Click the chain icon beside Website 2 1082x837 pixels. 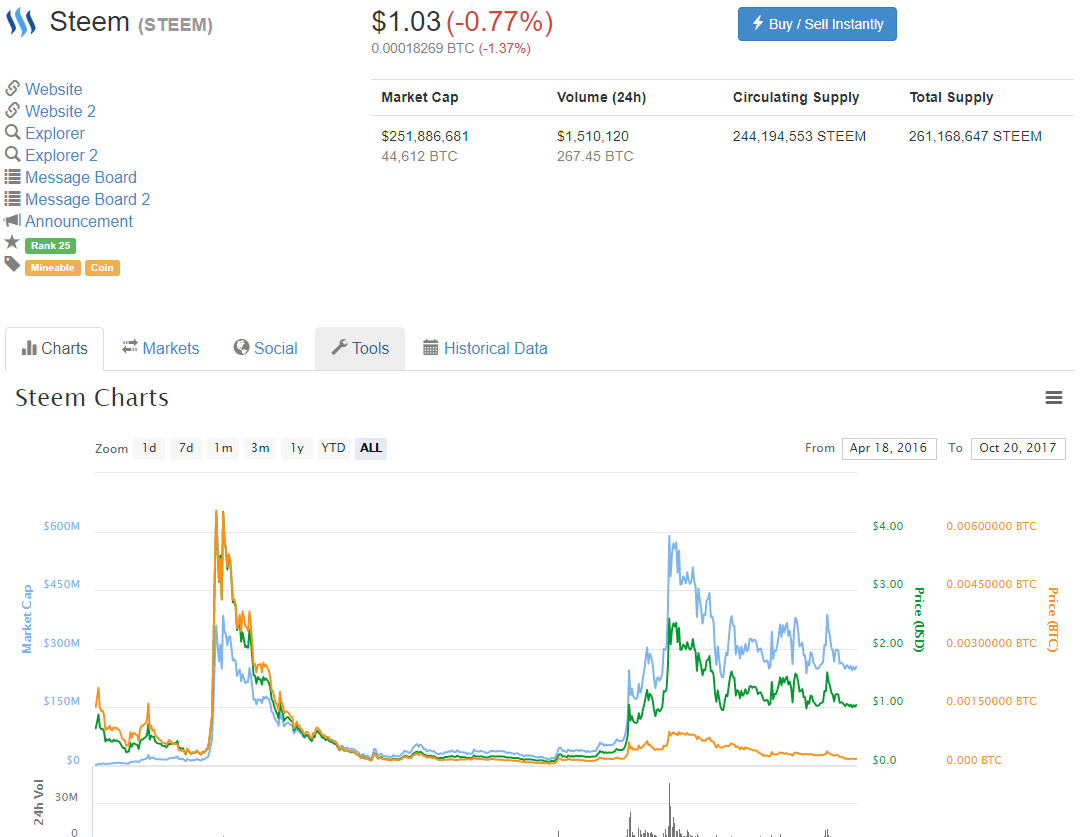12,110
